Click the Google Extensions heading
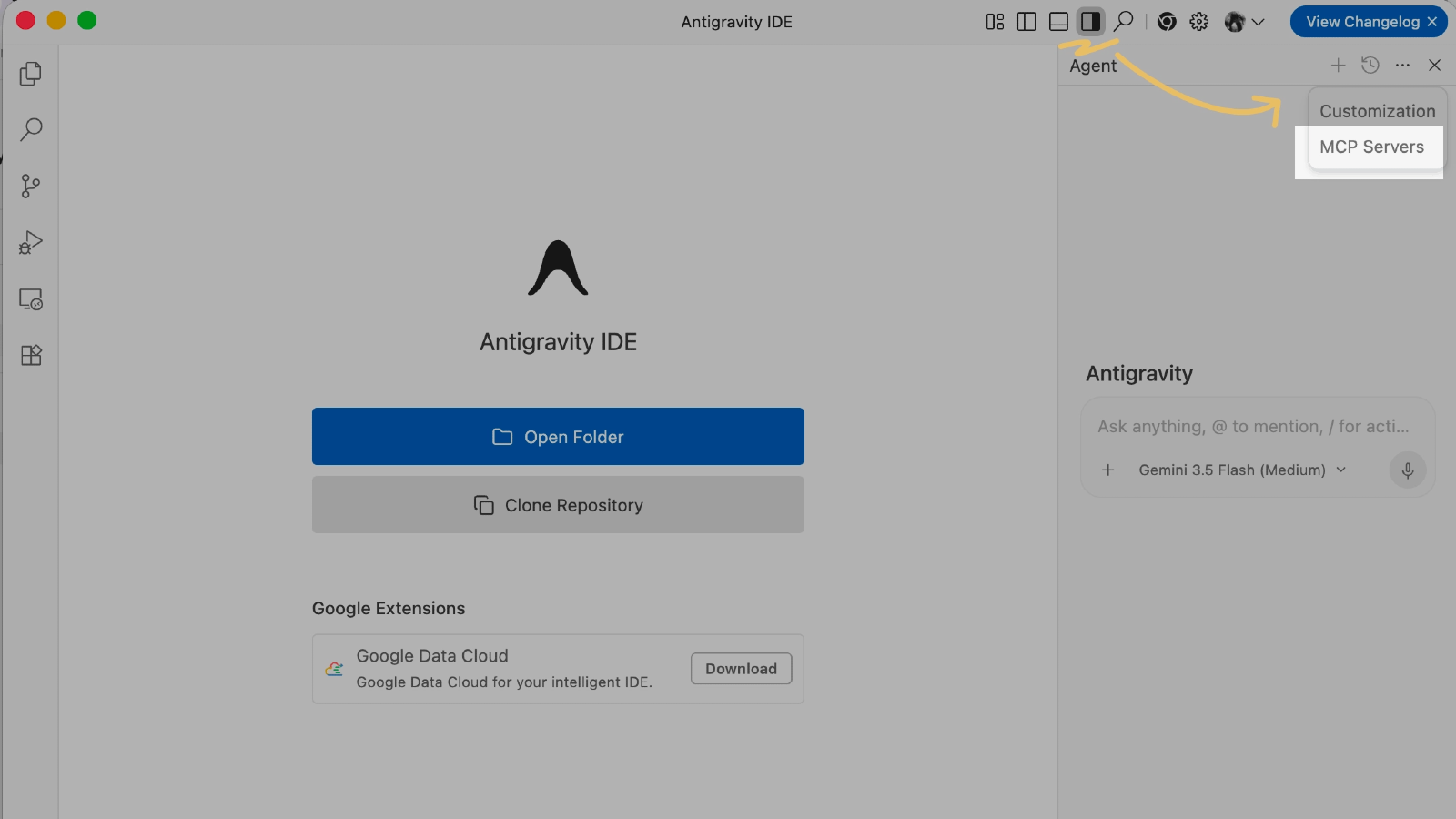The width and height of the screenshot is (1456, 819). click(x=389, y=608)
